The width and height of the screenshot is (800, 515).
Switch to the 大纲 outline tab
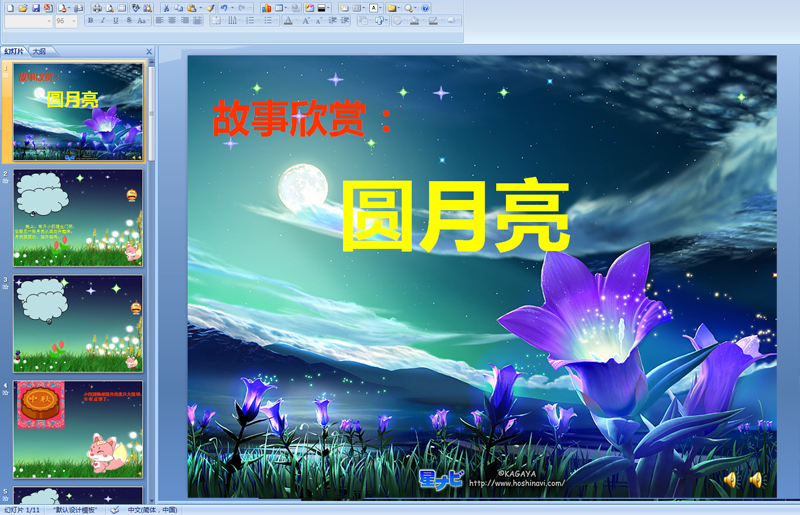(x=39, y=52)
